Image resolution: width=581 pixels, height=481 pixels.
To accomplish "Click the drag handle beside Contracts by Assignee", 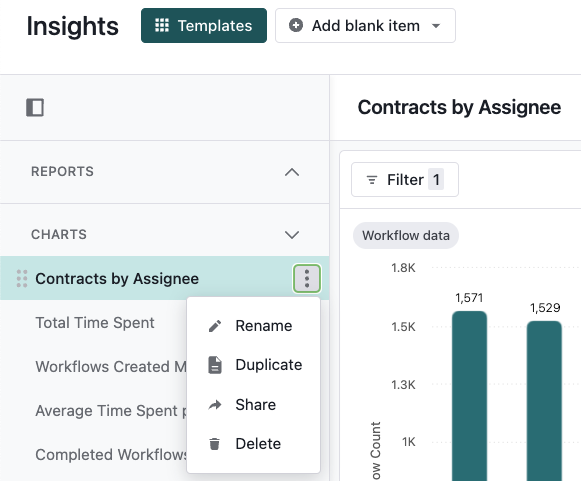I will click(x=22, y=279).
